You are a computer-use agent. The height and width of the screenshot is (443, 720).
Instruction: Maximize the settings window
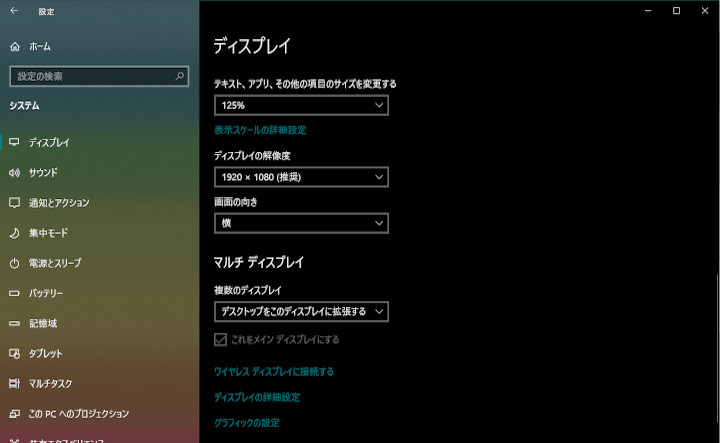[676, 11]
